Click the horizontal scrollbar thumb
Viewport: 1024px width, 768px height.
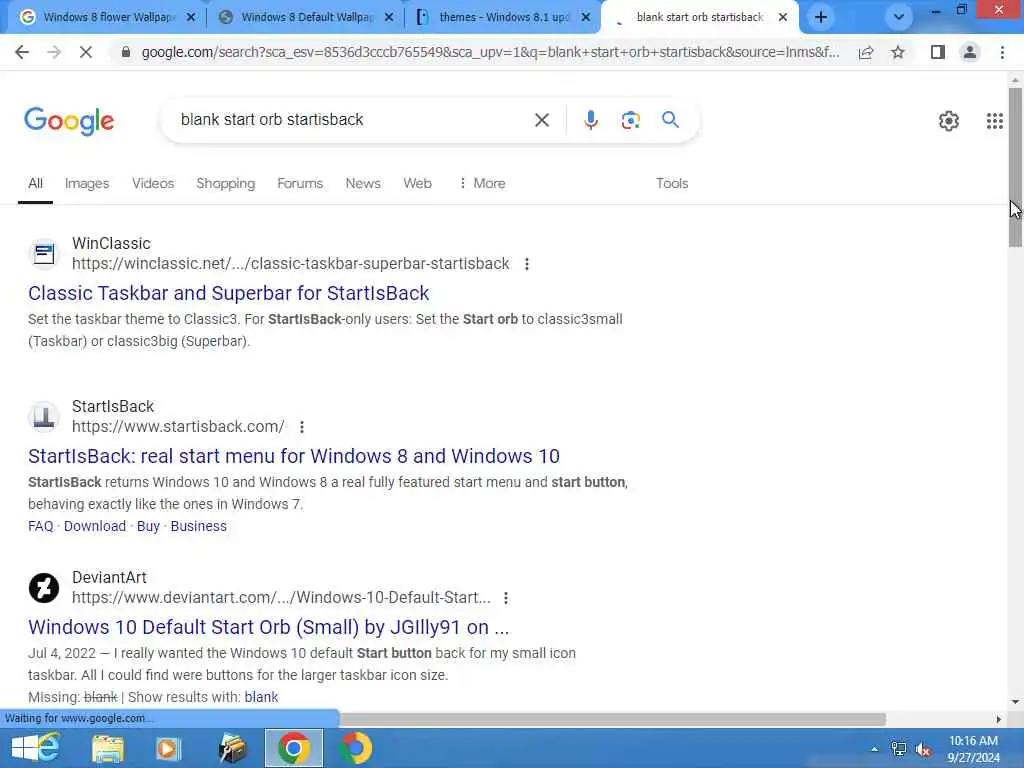[x=612, y=719]
